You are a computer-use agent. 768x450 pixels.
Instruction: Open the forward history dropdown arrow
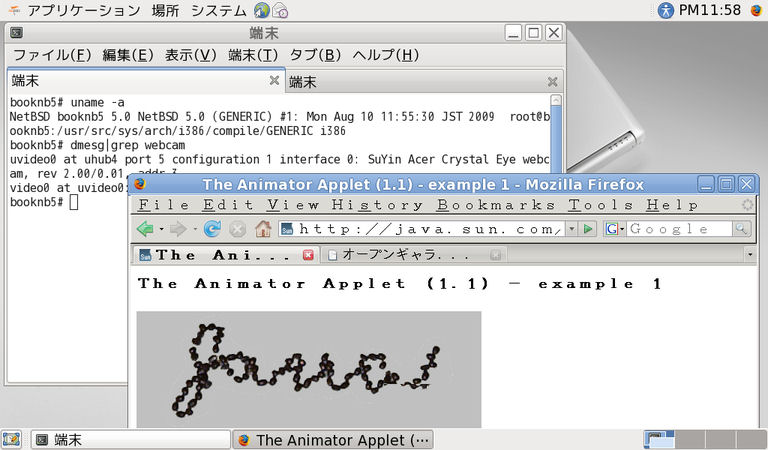(x=194, y=229)
